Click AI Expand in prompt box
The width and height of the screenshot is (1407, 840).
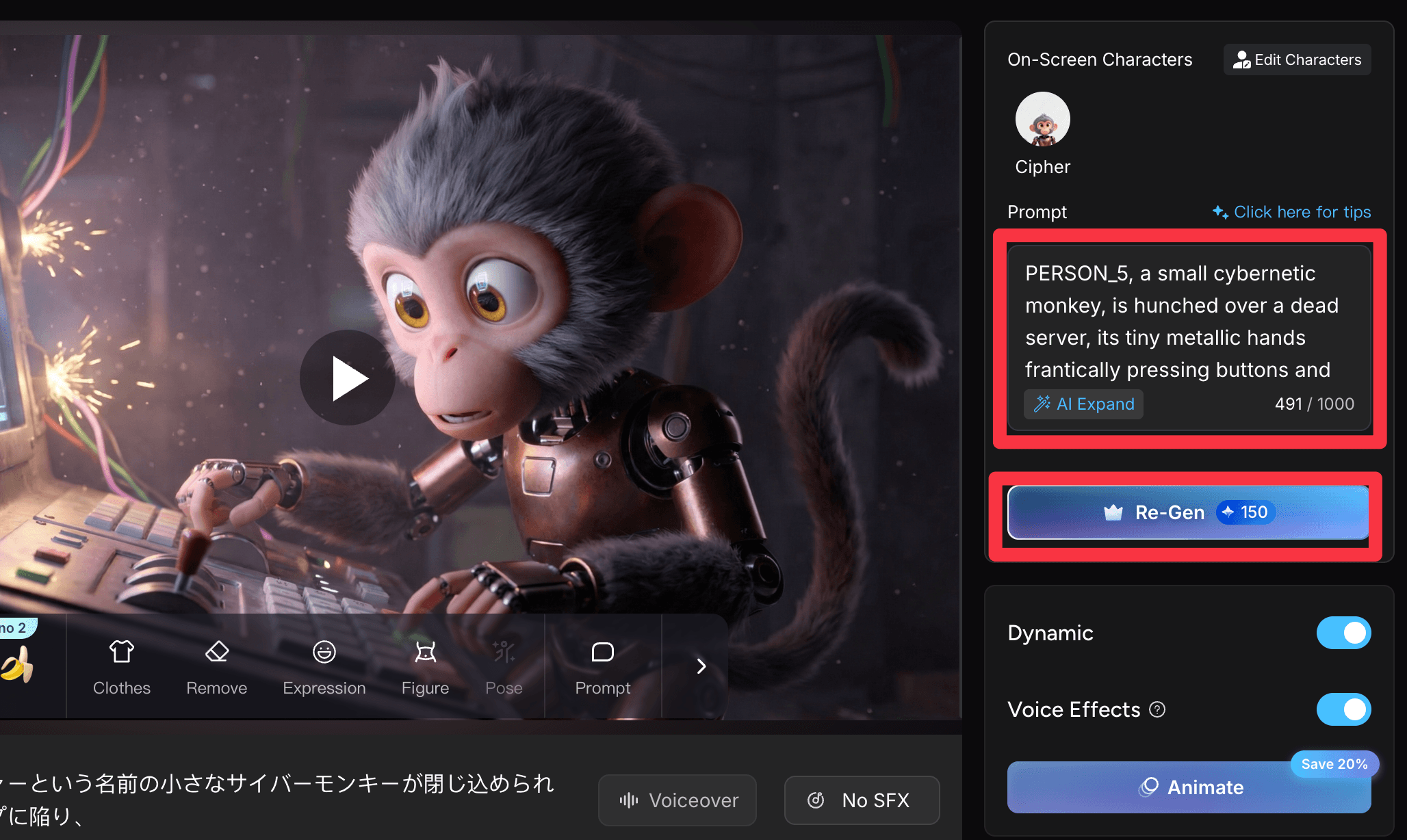pos(1084,404)
